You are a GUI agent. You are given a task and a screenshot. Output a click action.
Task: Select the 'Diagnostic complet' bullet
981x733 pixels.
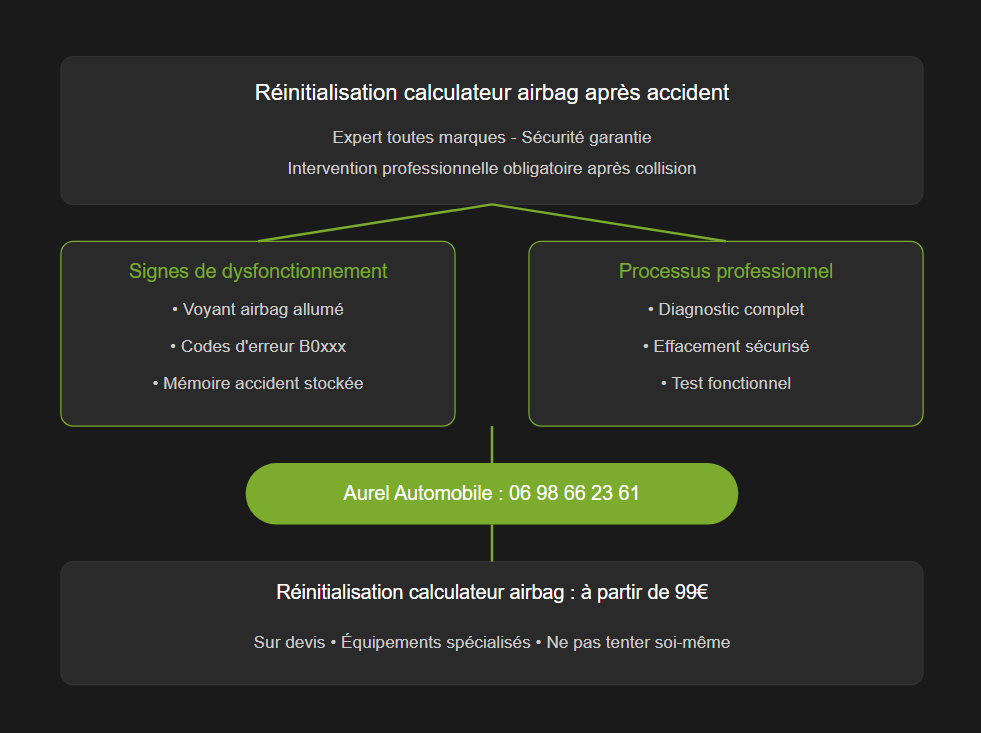point(726,309)
